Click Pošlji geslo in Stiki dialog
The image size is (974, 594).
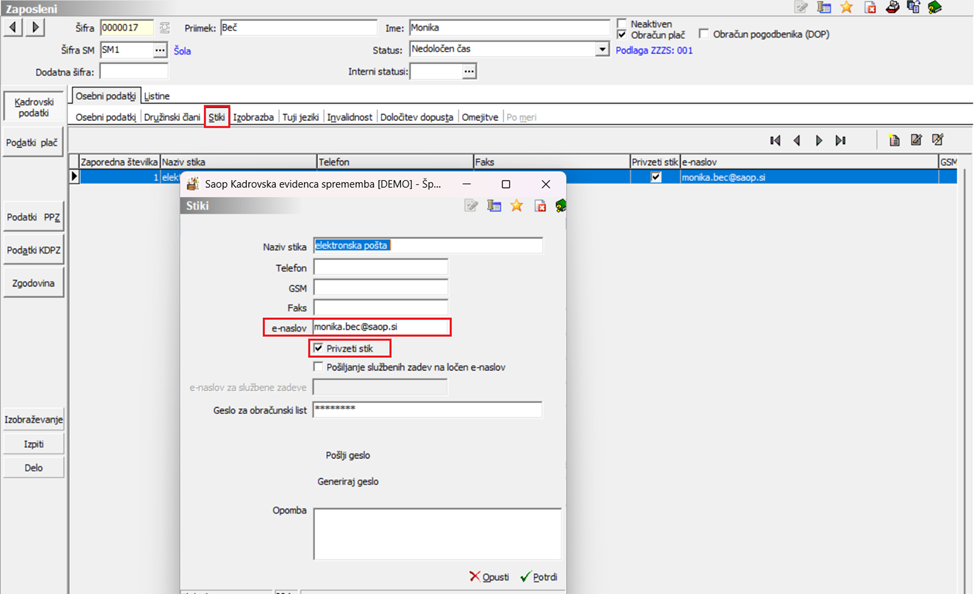click(x=348, y=455)
